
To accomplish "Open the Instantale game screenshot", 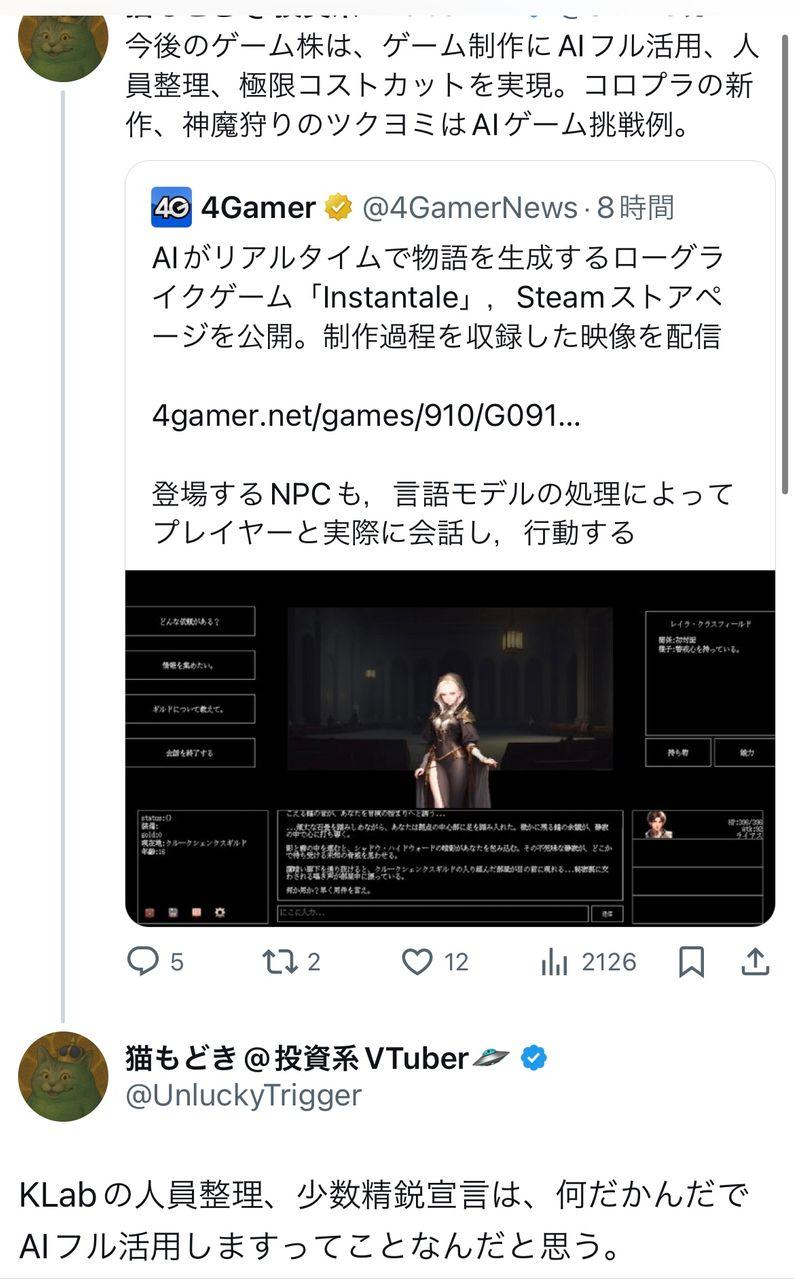I will (x=450, y=748).
